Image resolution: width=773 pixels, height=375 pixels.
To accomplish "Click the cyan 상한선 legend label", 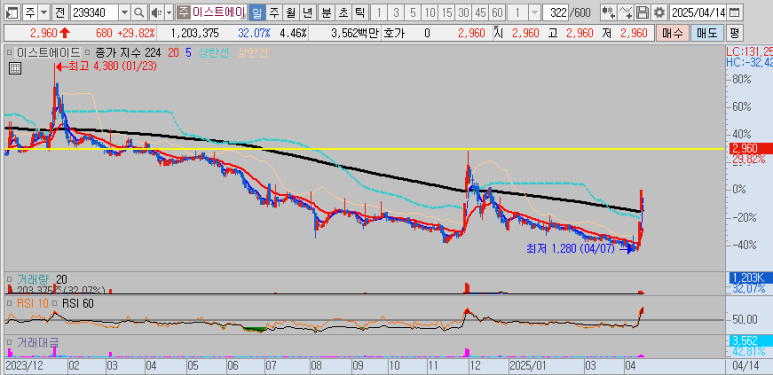I will click(x=214, y=52).
